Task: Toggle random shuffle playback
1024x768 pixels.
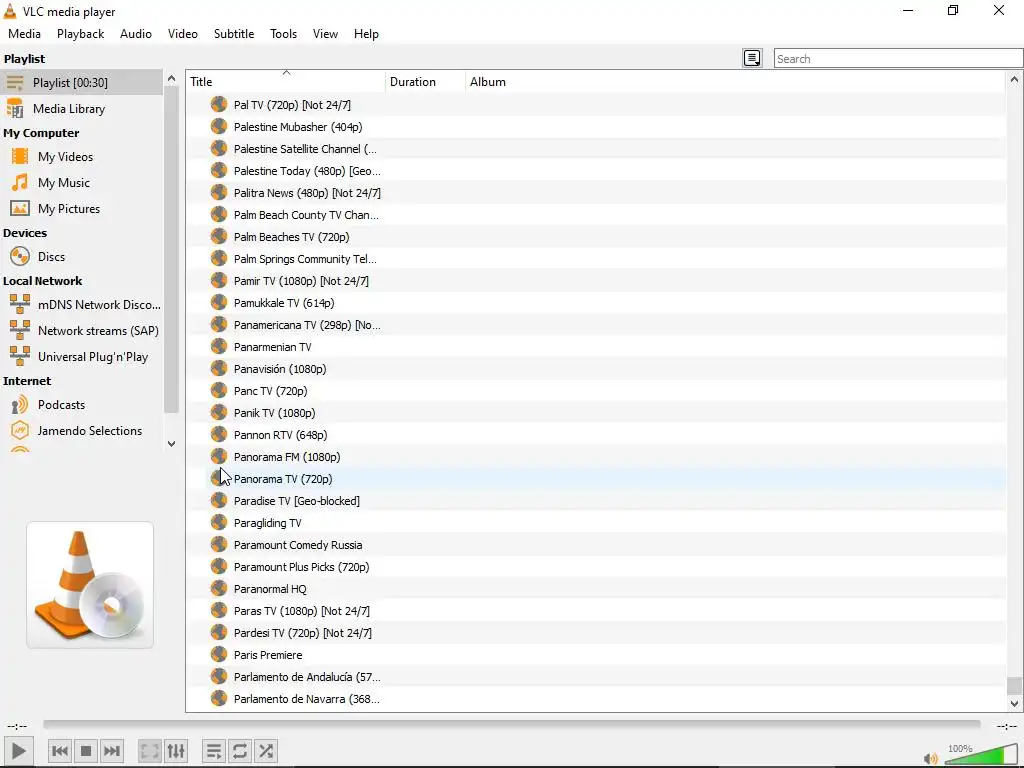Action: click(x=266, y=751)
